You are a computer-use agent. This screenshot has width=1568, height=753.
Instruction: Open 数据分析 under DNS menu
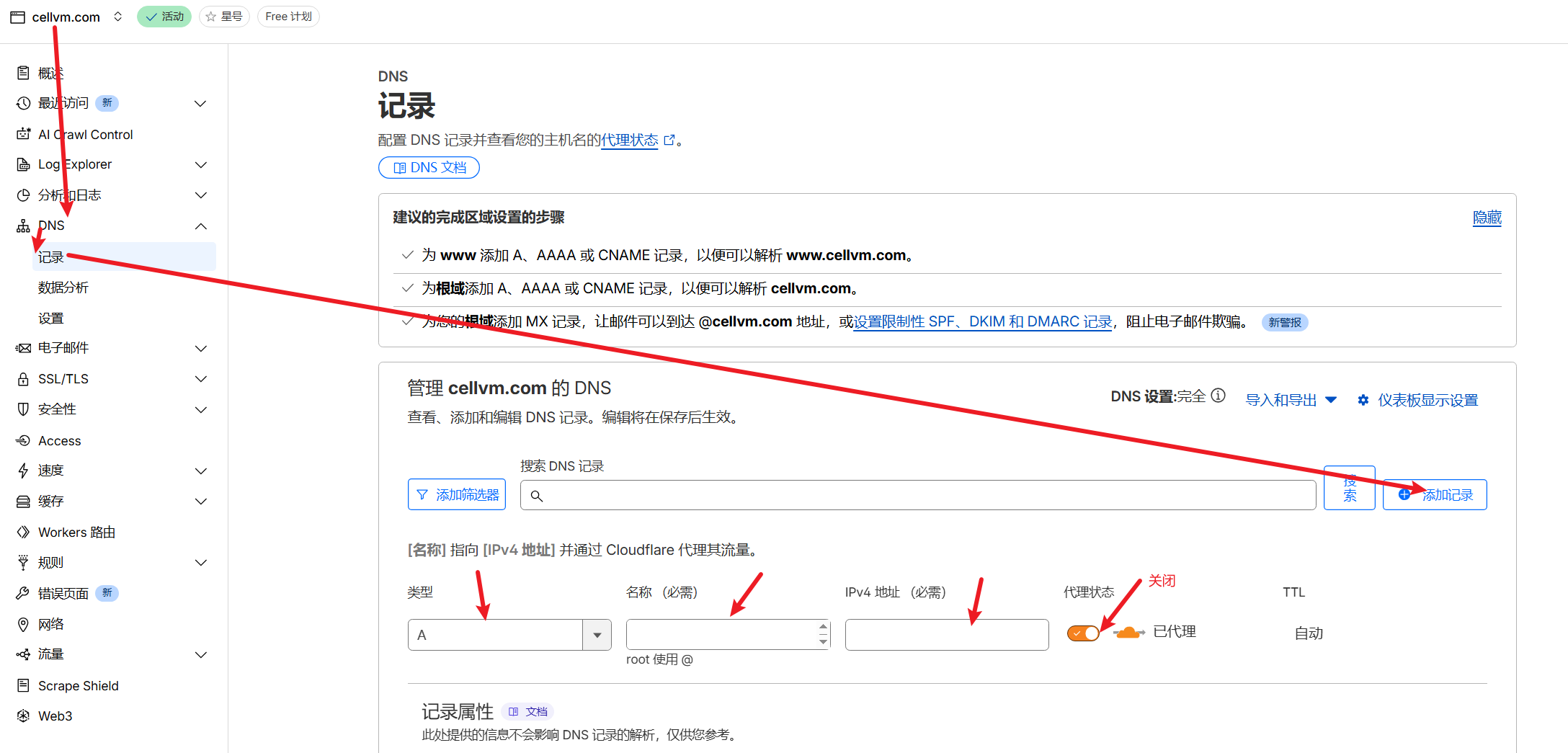(x=63, y=288)
